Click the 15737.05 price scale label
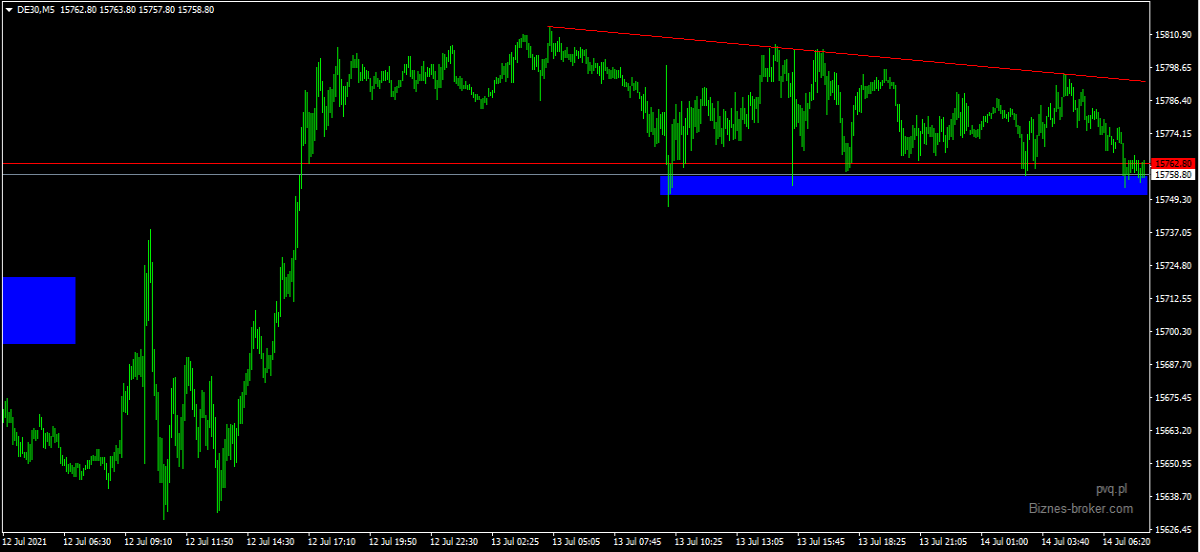The height and width of the screenshot is (552, 1200). [x=1173, y=233]
